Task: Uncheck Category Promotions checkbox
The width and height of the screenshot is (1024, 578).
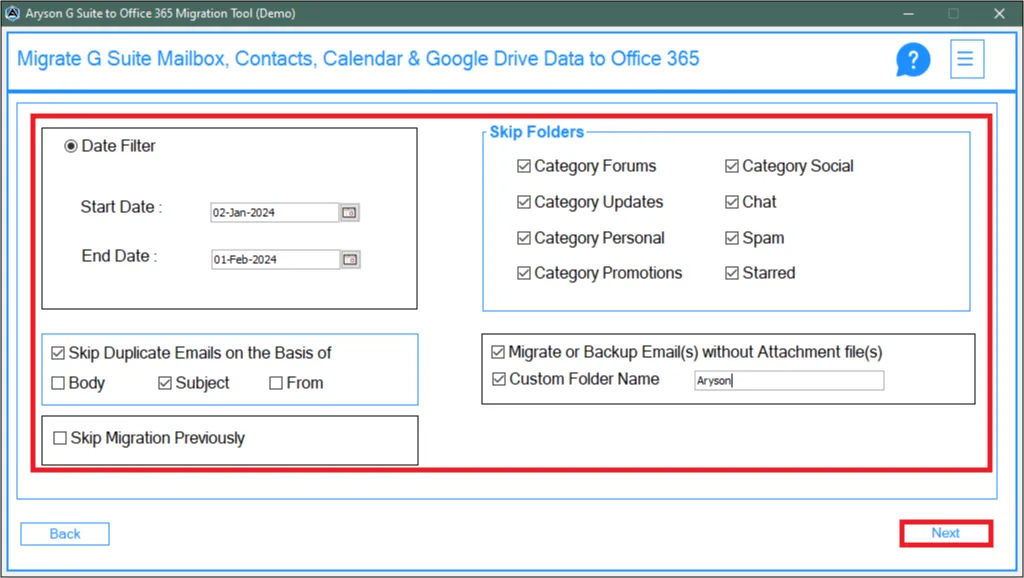Action: tap(524, 273)
